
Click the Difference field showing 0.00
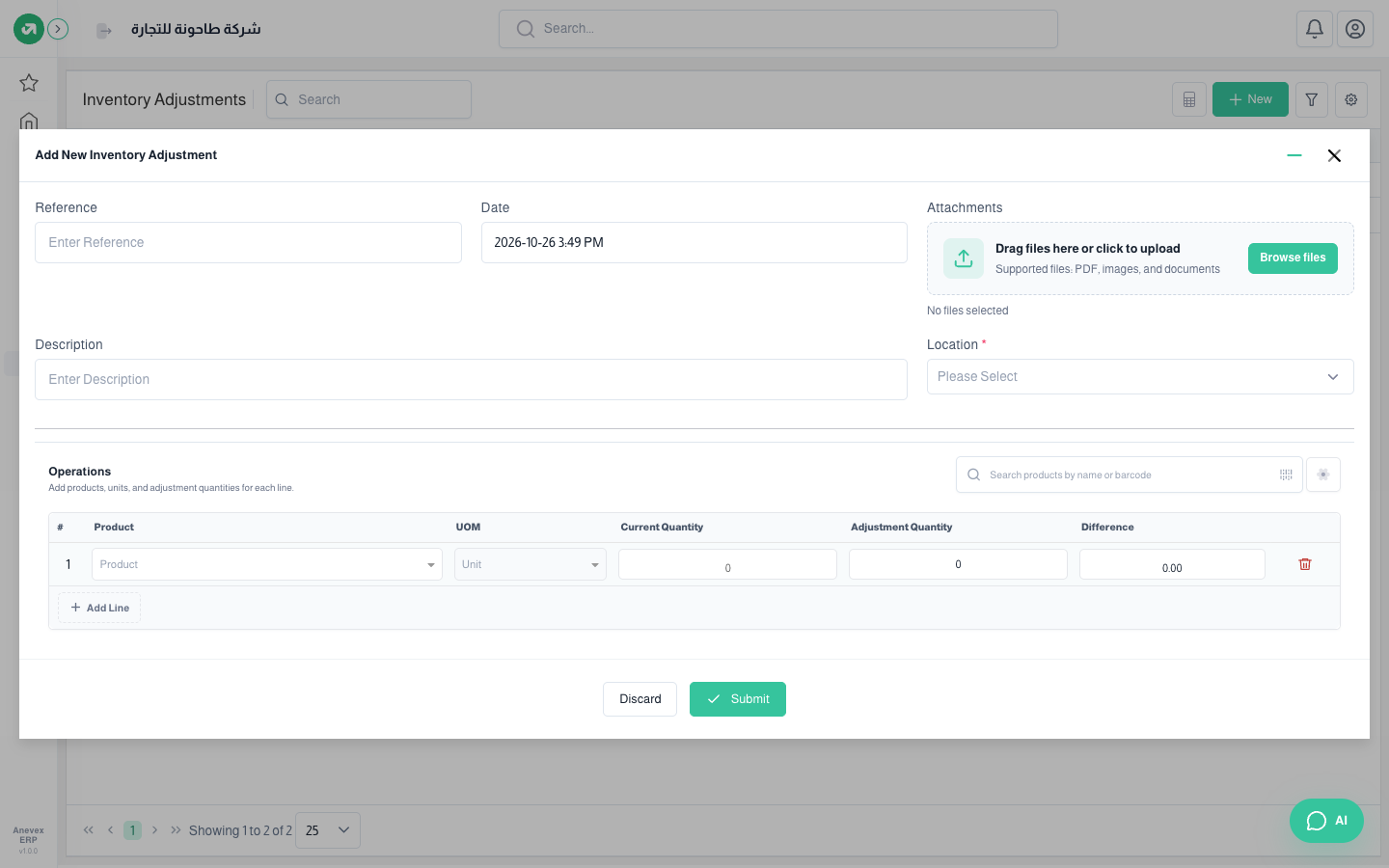pyautogui.click(x=1172, y=564)
